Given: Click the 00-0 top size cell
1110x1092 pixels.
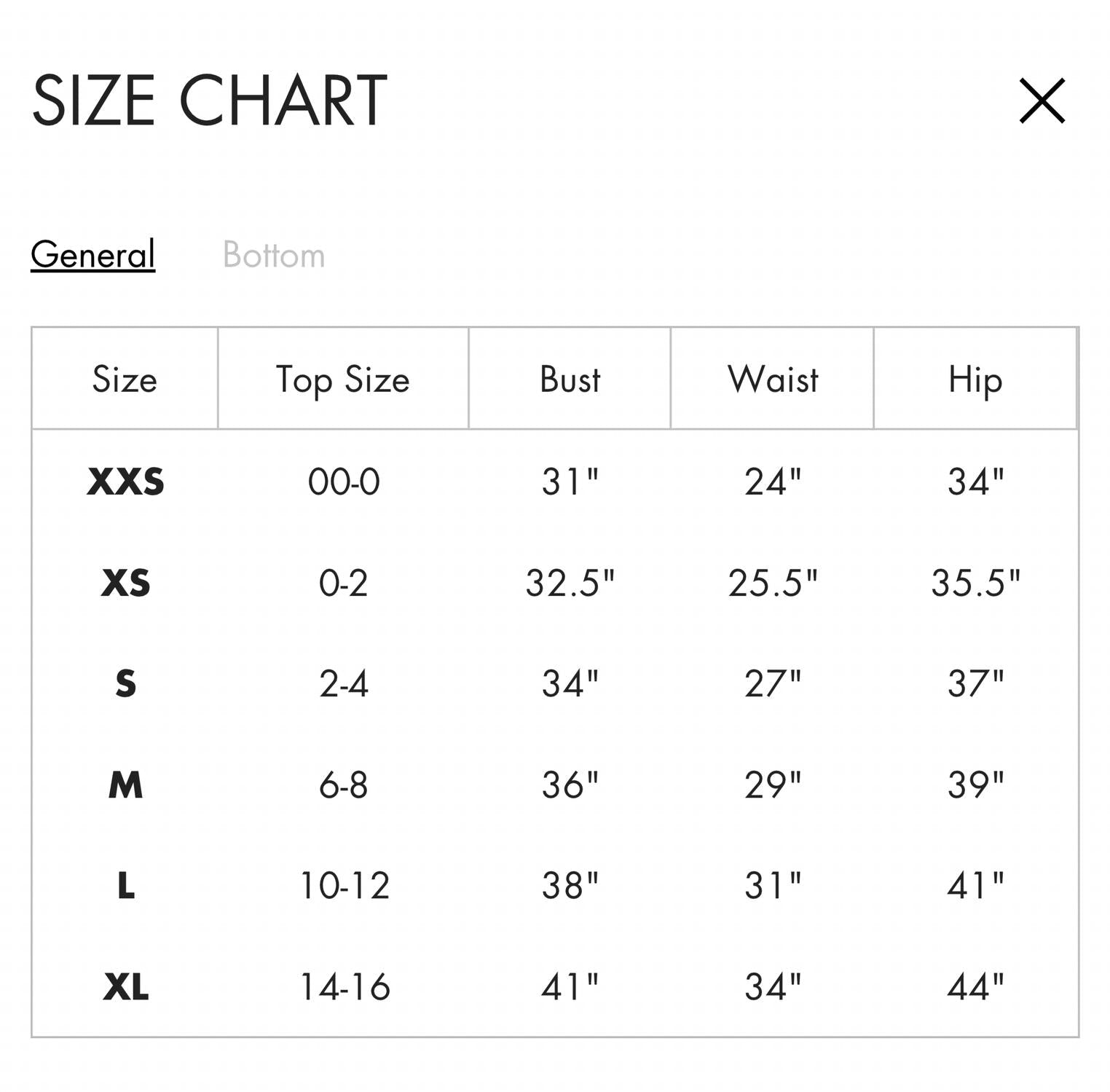Looking at the screenshot, I should point(344,482).
